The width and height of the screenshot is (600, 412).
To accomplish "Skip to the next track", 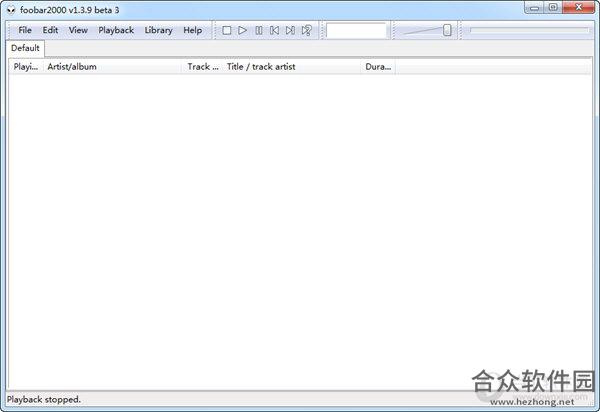I will pyautogui.click(x=290, y=30).
